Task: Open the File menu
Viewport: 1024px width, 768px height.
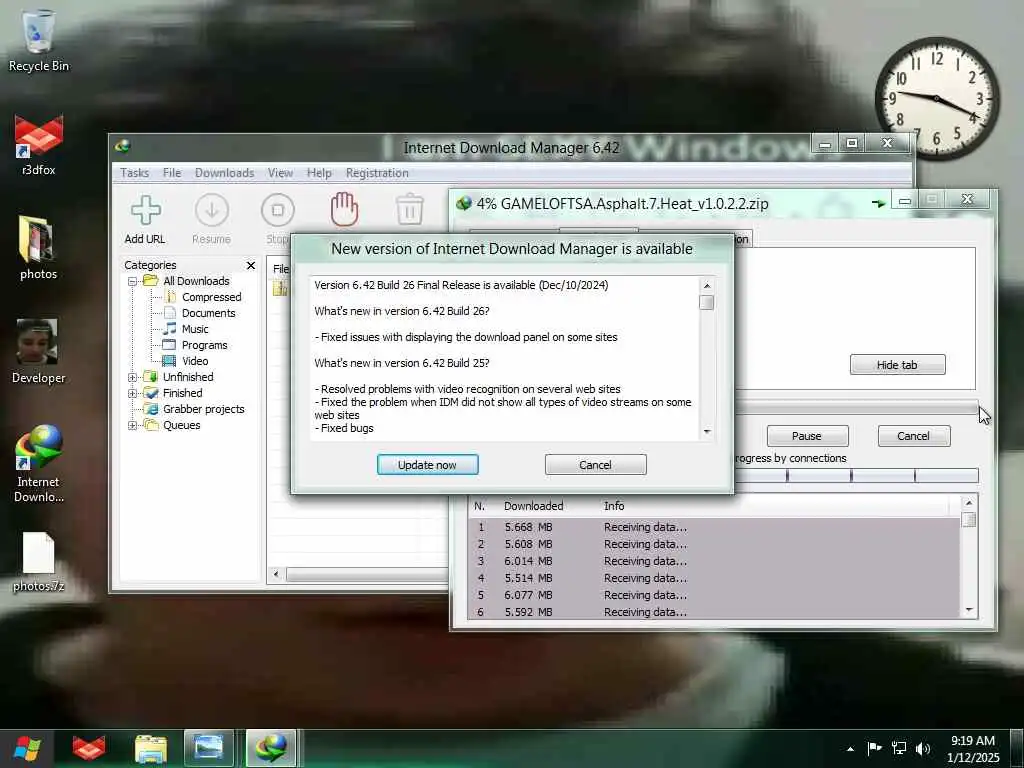Action: pos(172,173)
